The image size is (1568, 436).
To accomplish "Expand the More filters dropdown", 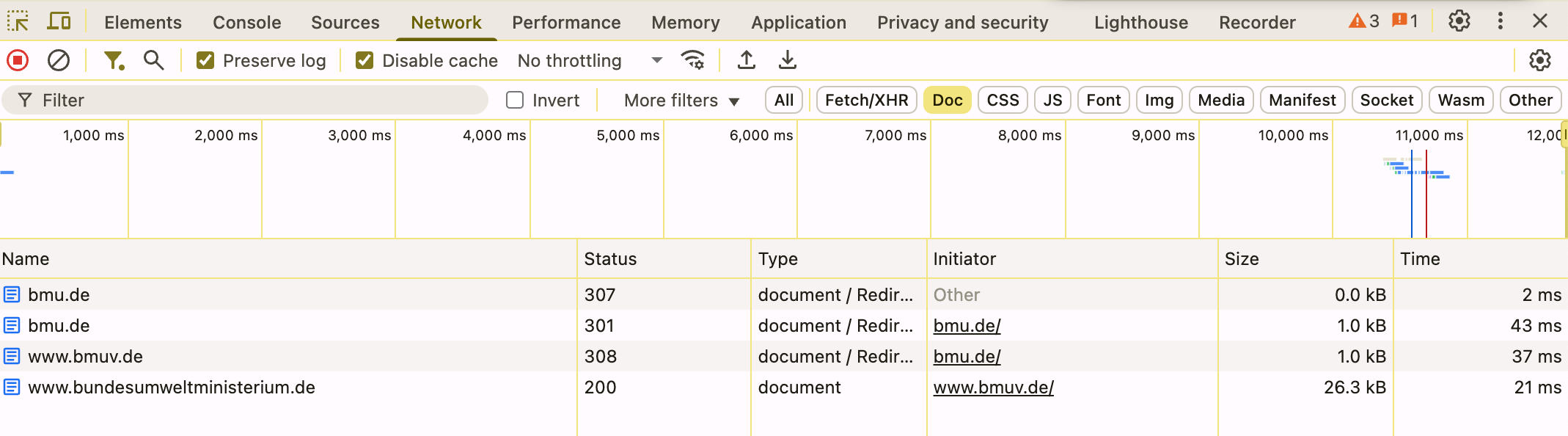I will click(x=681, y=100).
